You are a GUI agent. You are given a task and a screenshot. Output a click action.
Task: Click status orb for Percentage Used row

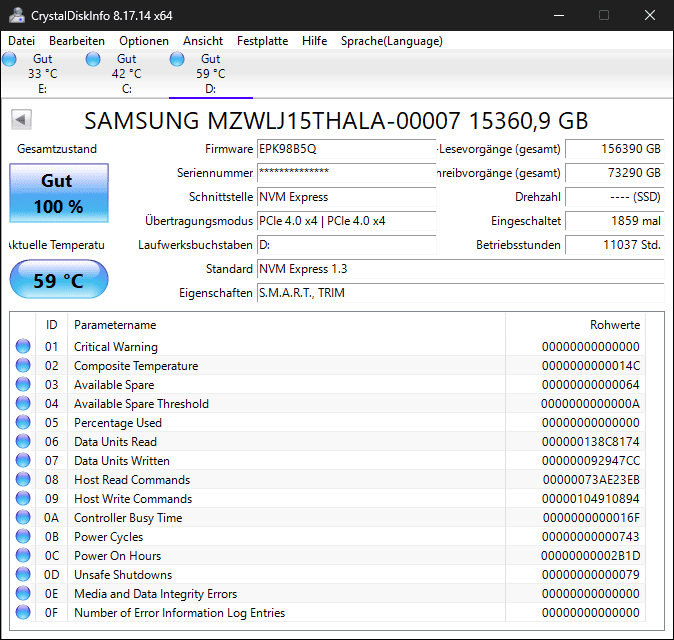point(23,422)
